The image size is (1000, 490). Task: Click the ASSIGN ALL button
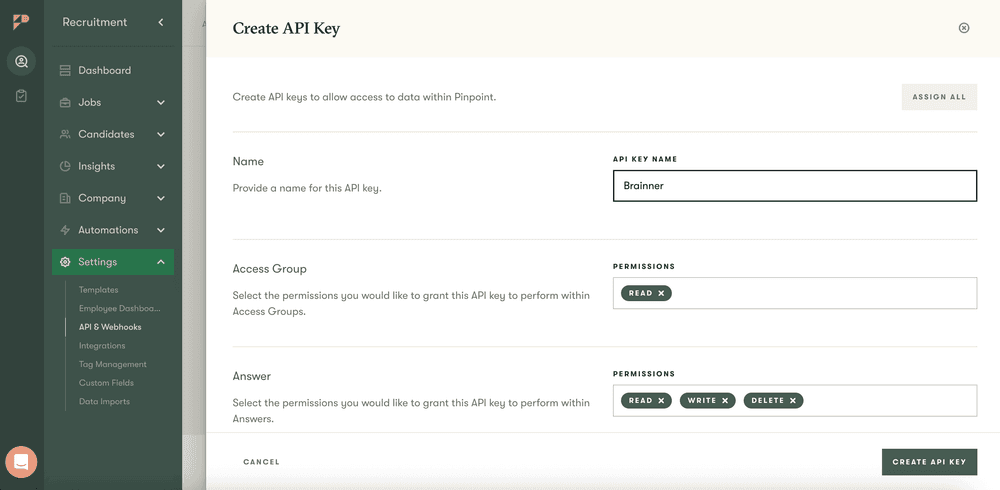(x=939, y=97)
